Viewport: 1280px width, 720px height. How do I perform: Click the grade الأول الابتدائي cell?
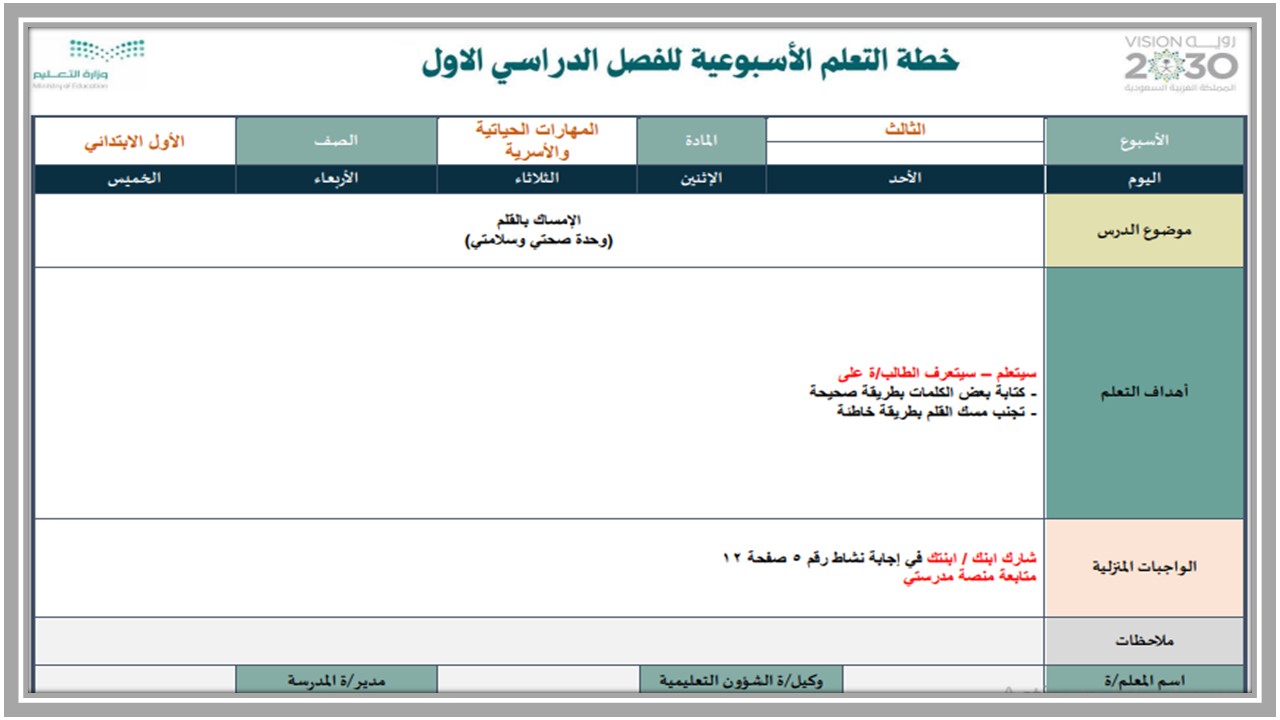click(x=135, y=141)
